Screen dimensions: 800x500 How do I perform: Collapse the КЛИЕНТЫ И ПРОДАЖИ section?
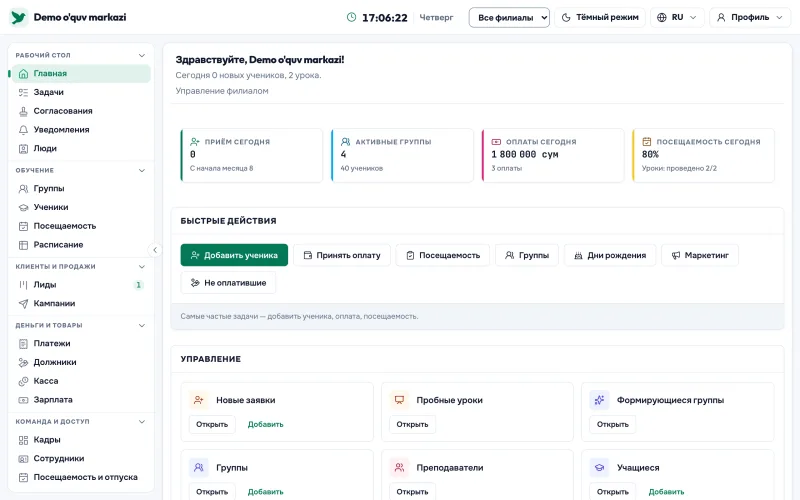pyautogui.click(x=142, y=267)
